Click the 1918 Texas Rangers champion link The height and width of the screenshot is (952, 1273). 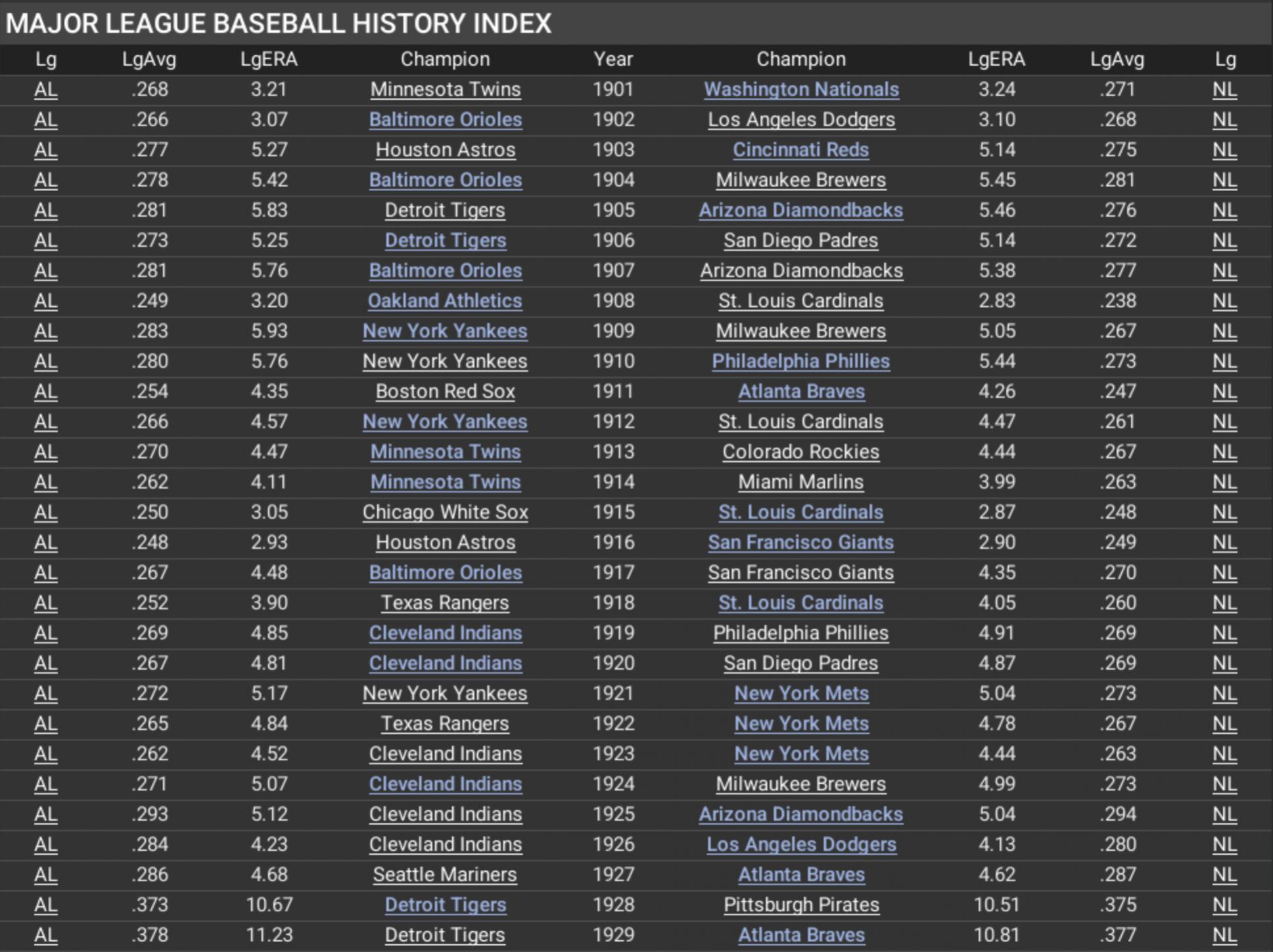coord(445,603)
